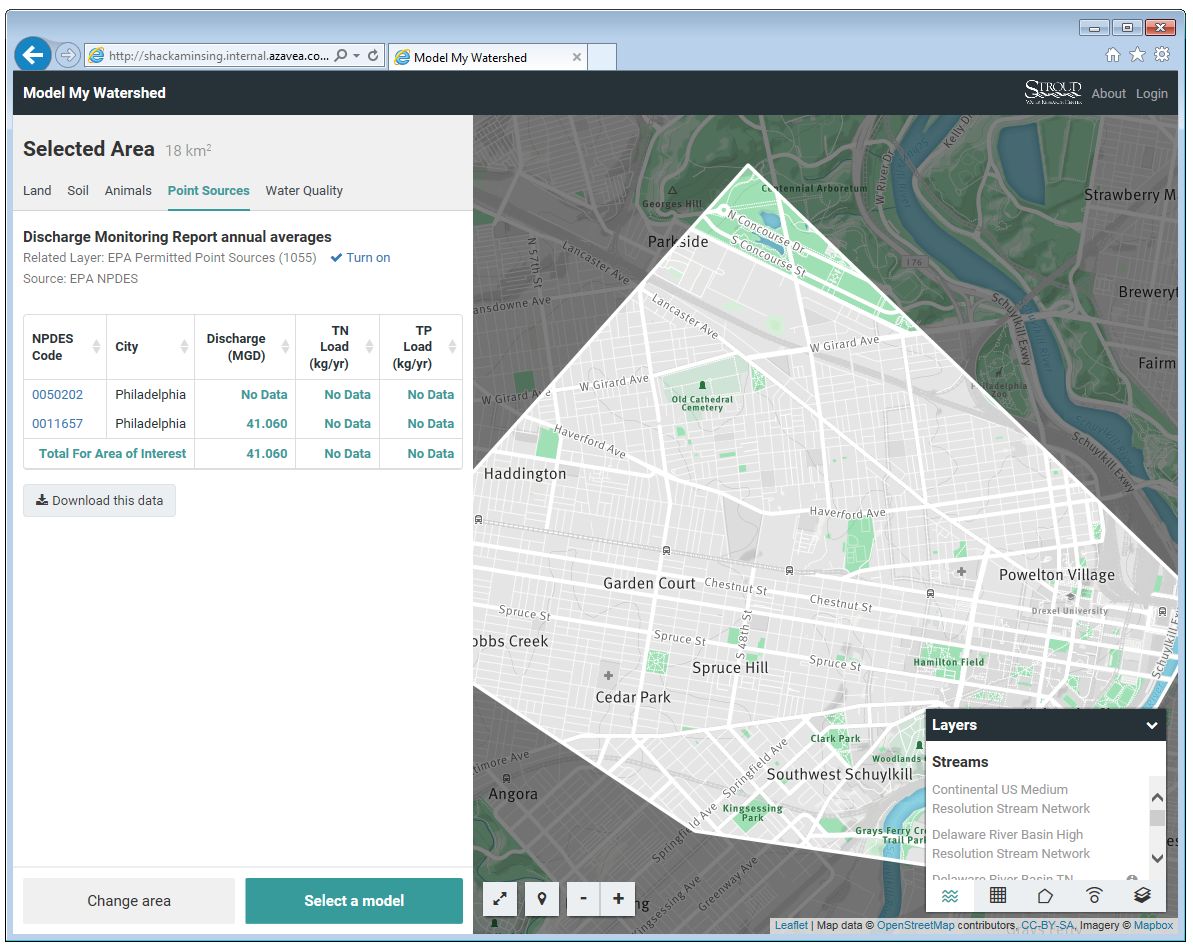This screenshot has width=1193, height=949.
Task: Open the OpenStreetMap attribution link
Action: (915, 925)
